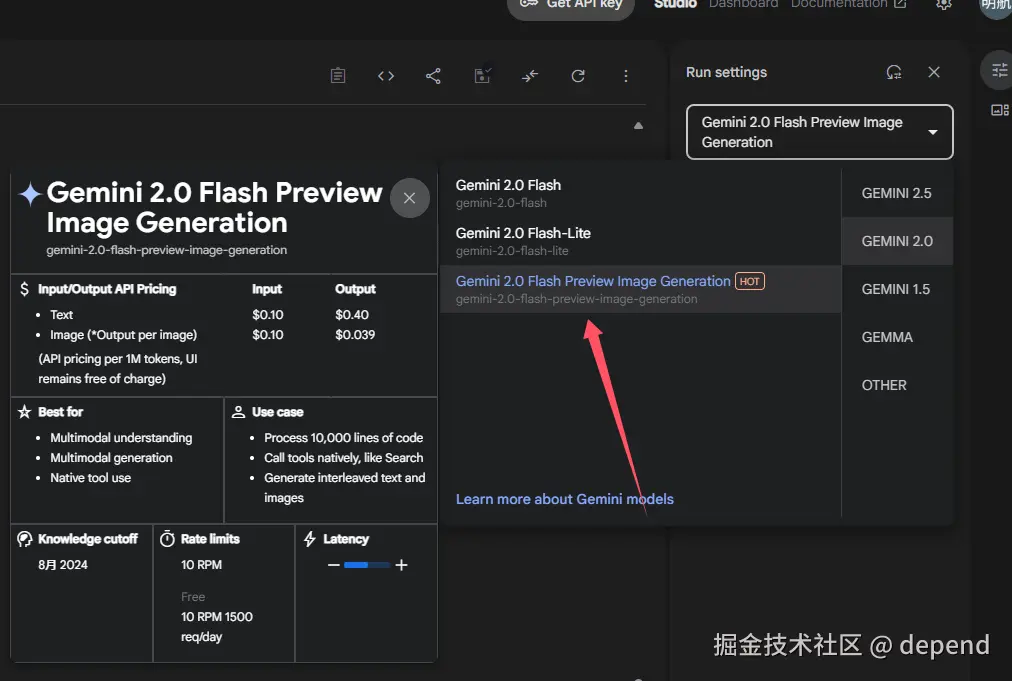
Task: Switch to GEMINI 2.0 category
Action: (897, 241)
